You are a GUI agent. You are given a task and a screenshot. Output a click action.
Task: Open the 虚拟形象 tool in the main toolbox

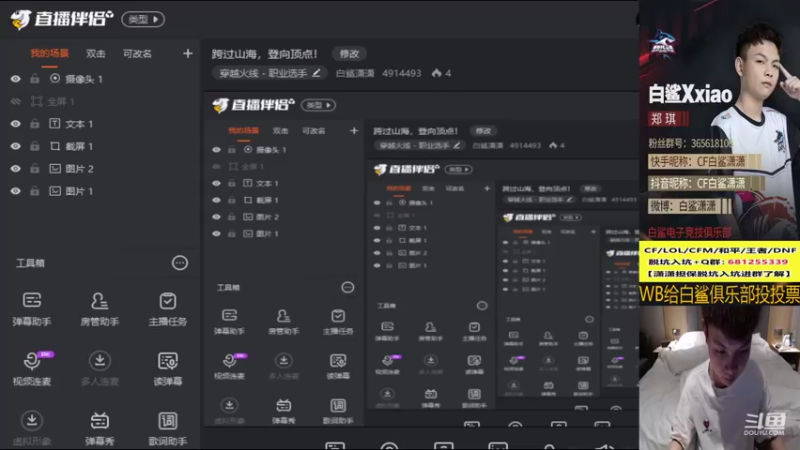[x=32, y=429]
